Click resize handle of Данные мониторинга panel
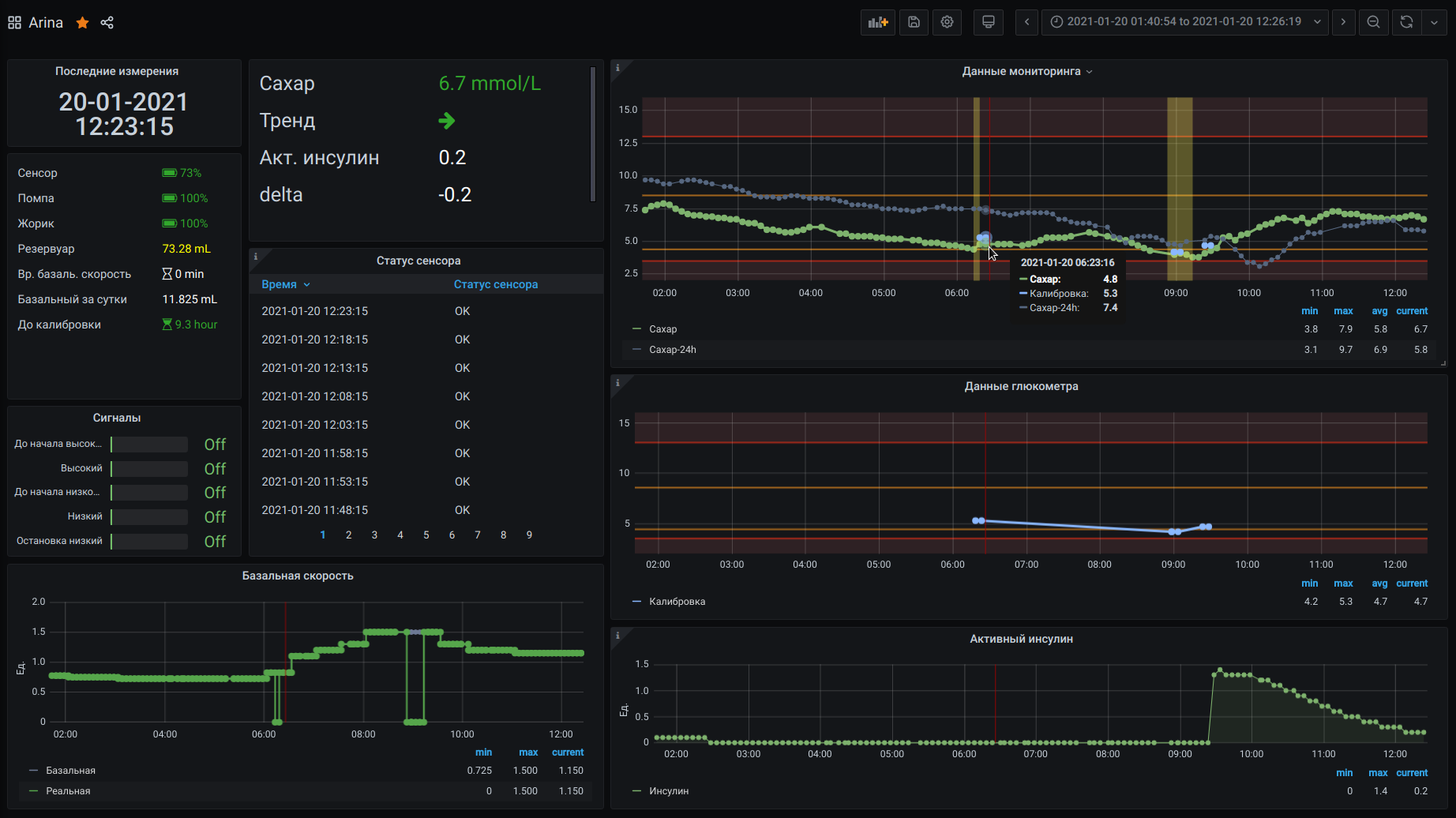 (1442, 363)
